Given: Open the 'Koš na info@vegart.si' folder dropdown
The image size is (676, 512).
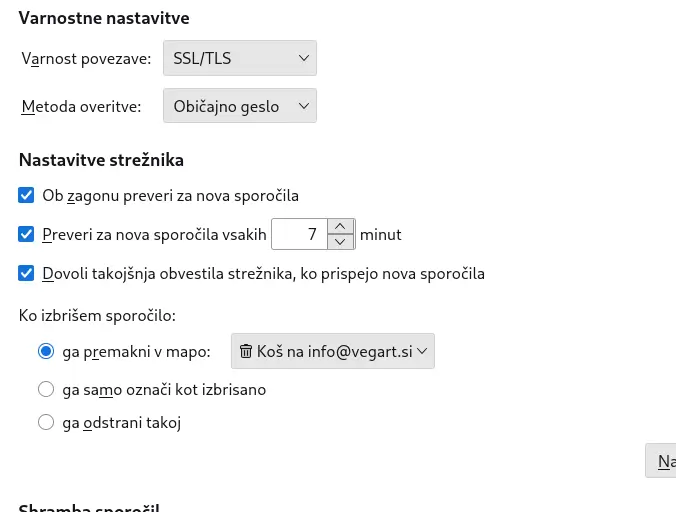Looking at the screenshot, I should pos(333,351).
